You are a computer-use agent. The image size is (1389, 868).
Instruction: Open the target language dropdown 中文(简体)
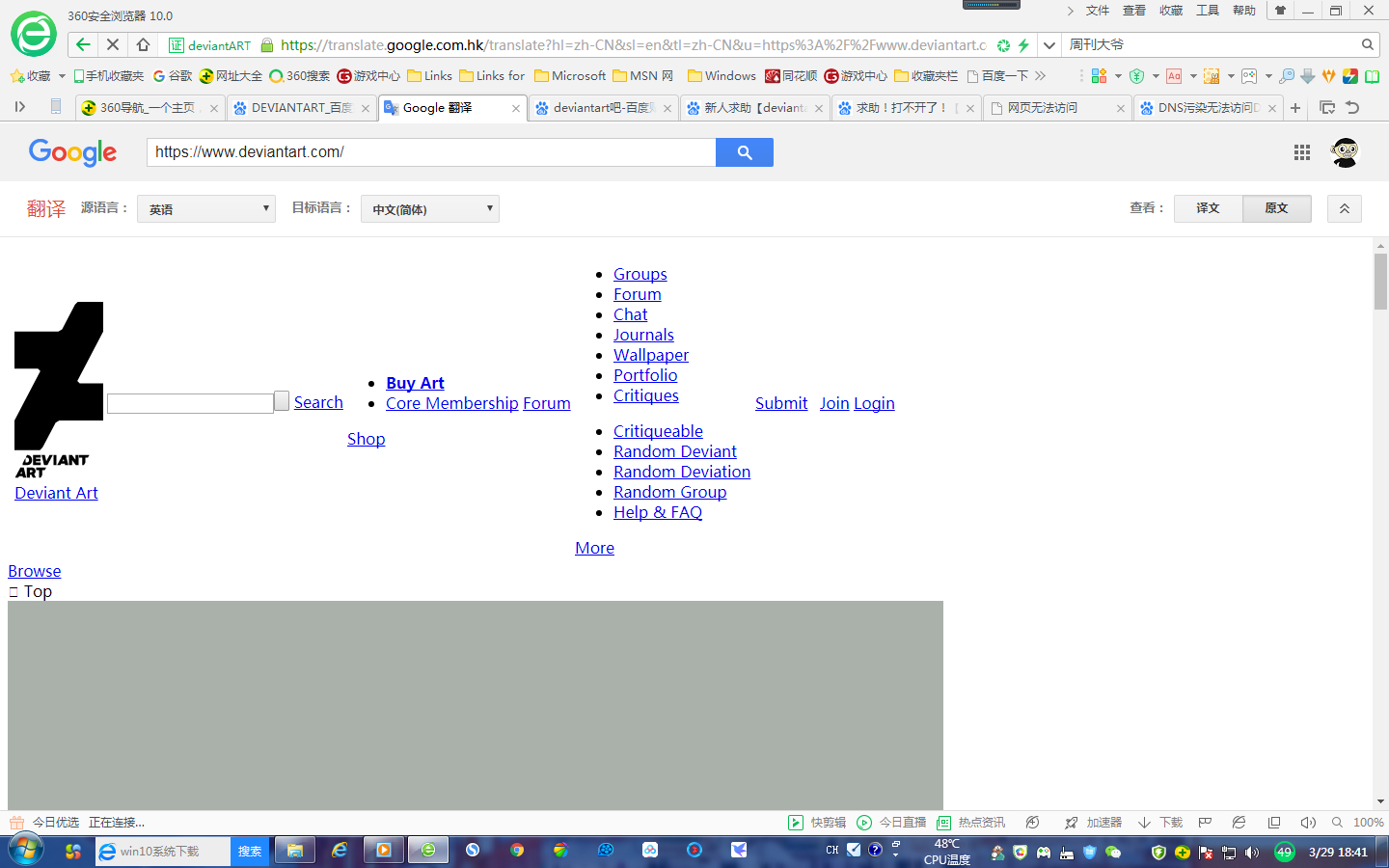430,208
